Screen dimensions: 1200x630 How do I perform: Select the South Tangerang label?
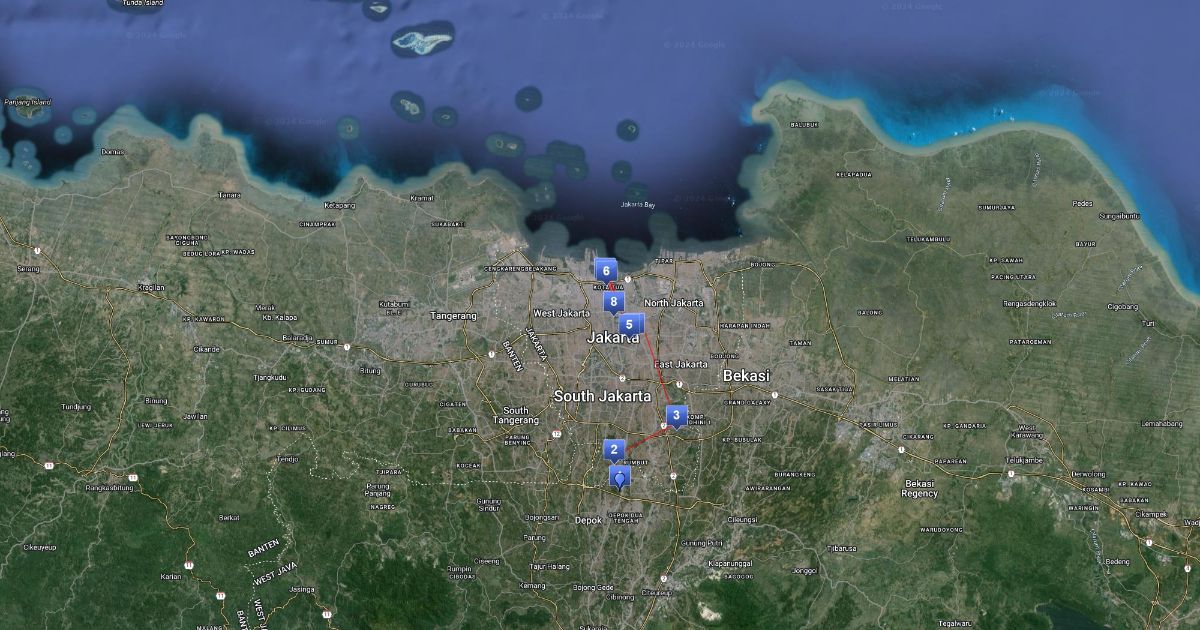pyautogui.click(x=516, y=415)
